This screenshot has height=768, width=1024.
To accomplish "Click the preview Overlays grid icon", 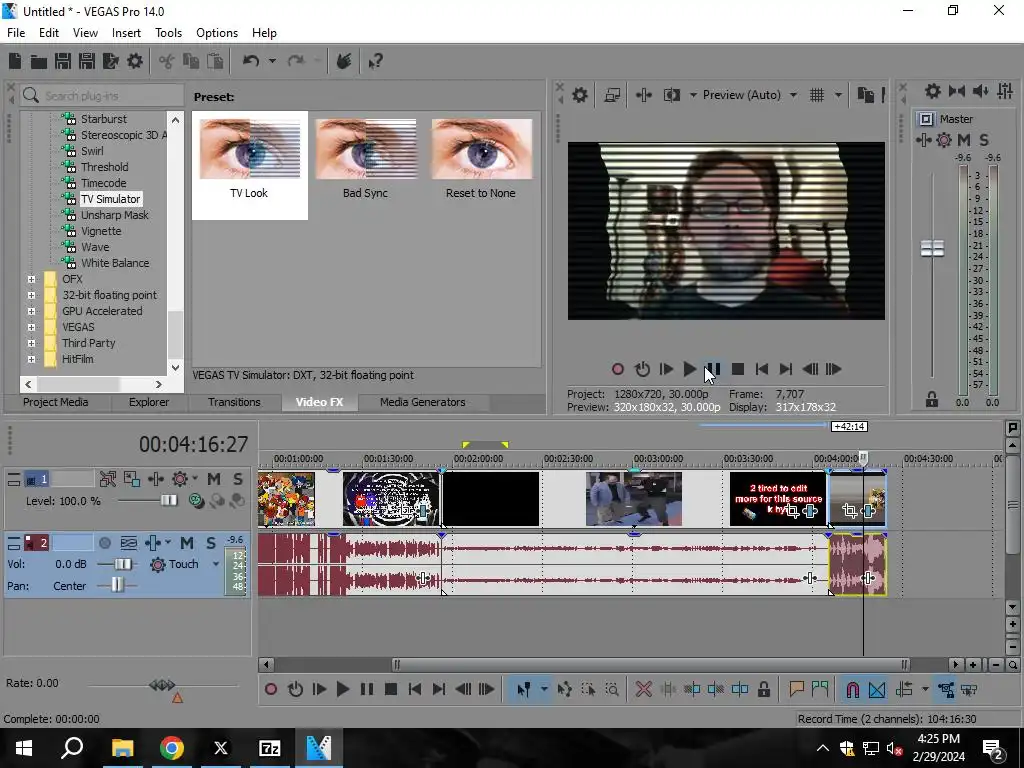I will click(x=817, y=95).
